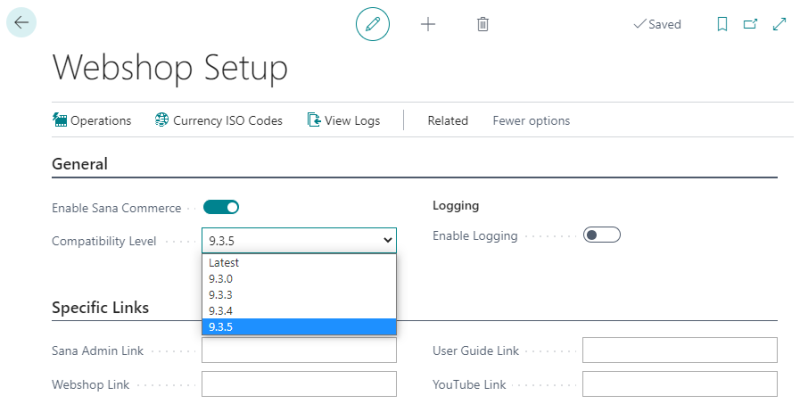
Task: Click the Currency ISO Codes globe icon
Action: (162, 120)
